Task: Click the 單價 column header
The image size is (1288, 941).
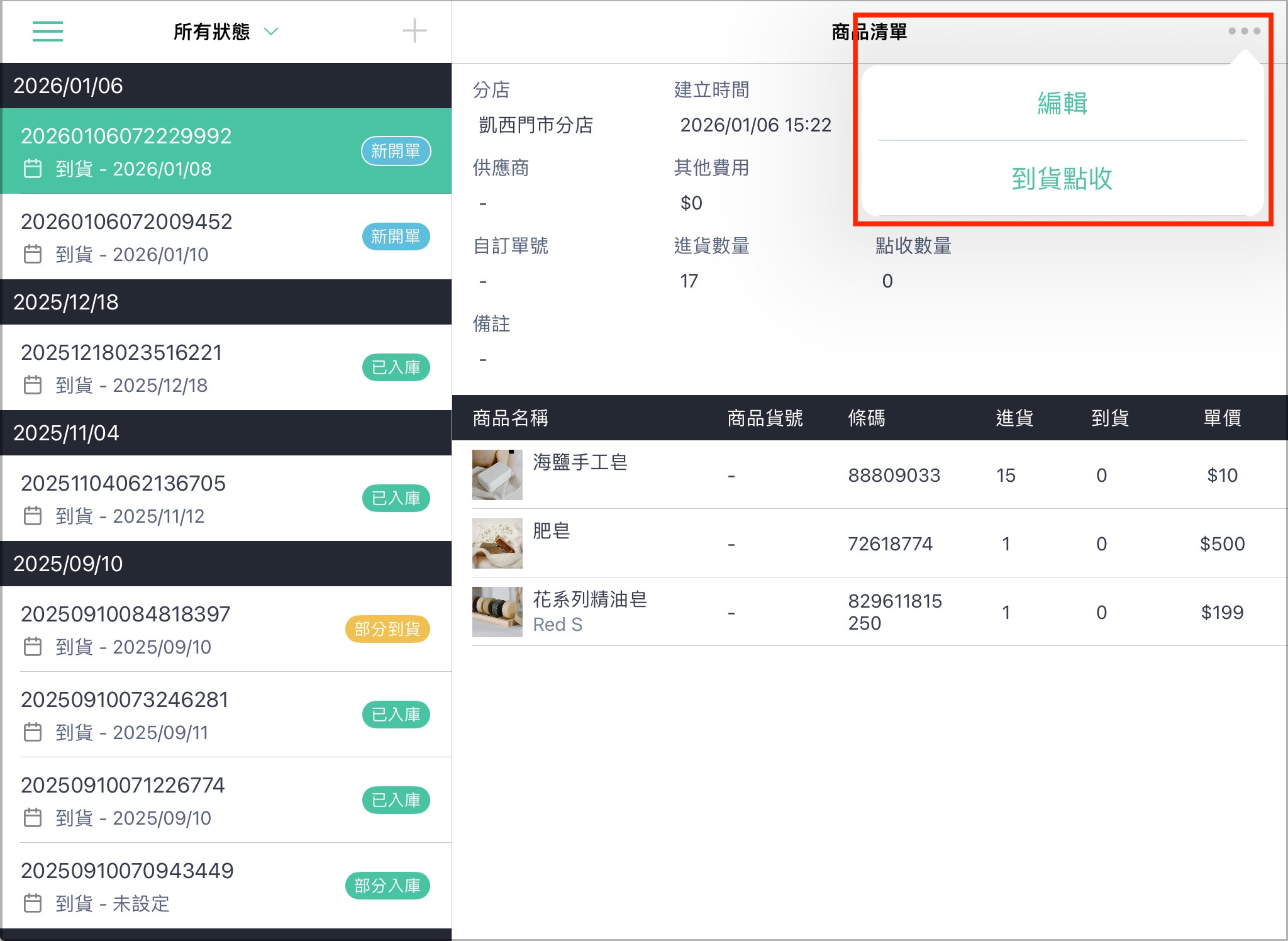Action: click(x=1222, y=418)
